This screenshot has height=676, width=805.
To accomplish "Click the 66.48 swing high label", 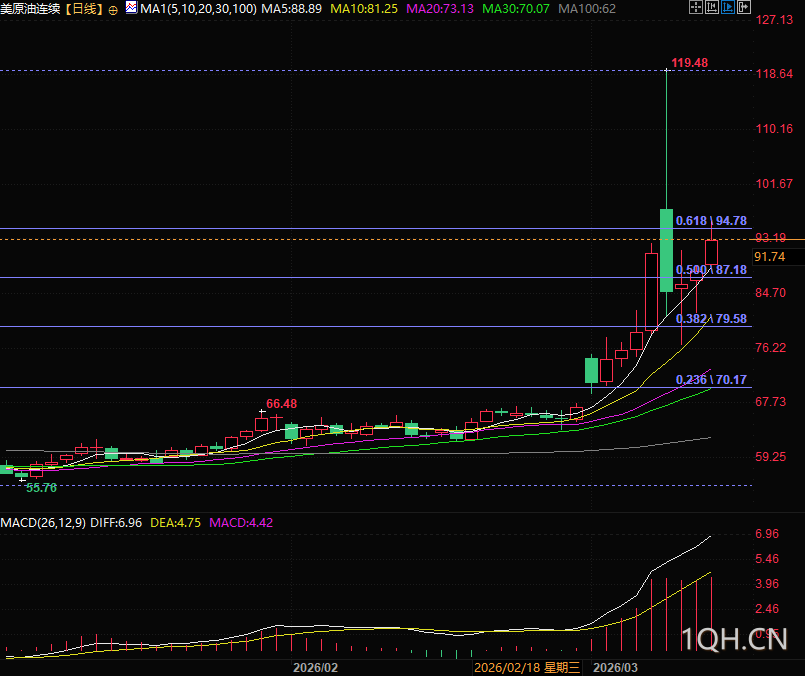I will click(281, 404).
